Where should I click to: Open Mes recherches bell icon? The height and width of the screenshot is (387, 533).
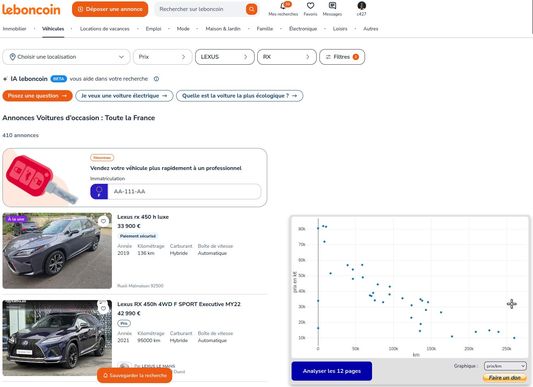pyautogui.click(x=283, y=6)
